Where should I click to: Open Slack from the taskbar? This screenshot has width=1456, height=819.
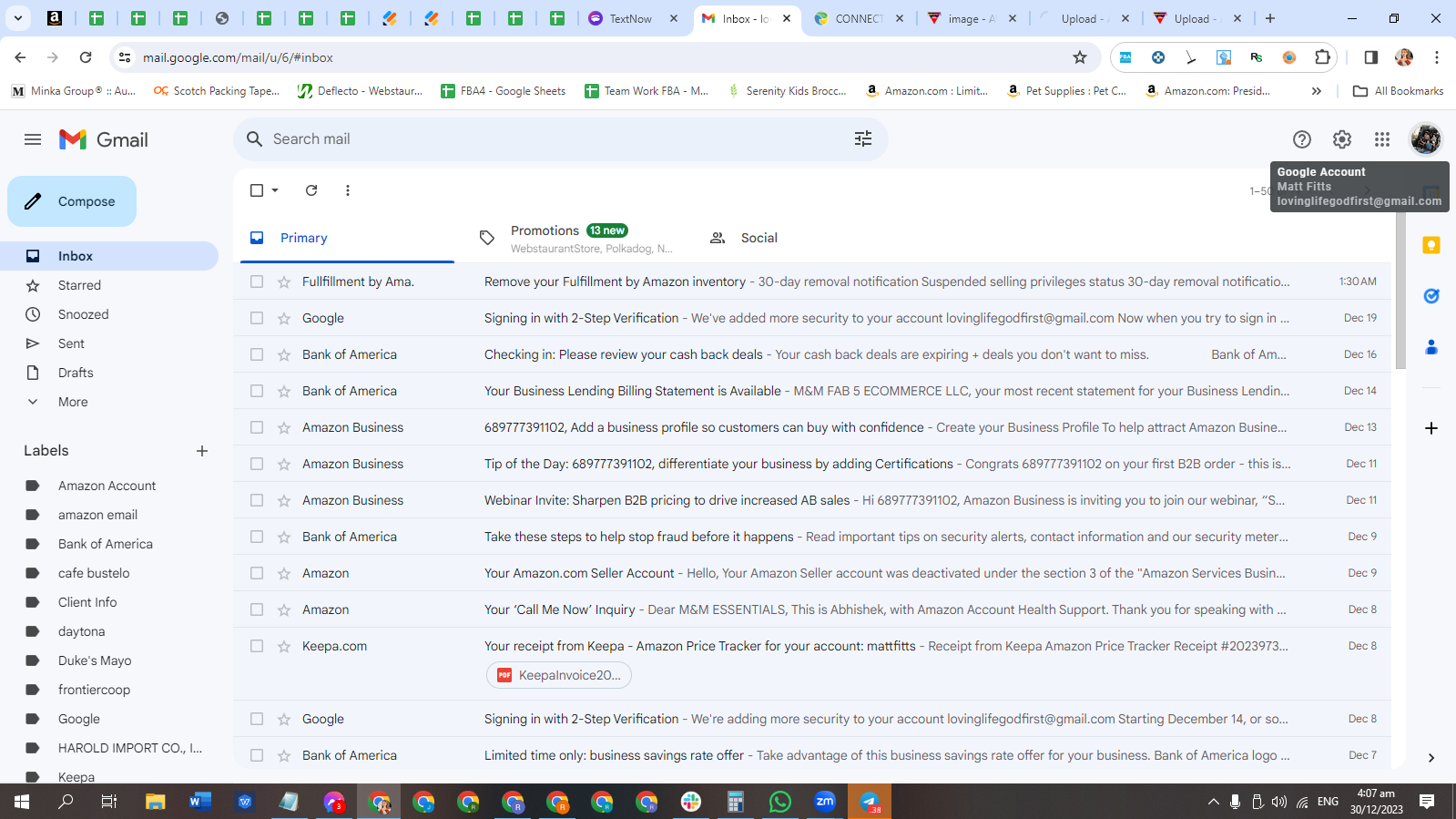coord(691,802)
